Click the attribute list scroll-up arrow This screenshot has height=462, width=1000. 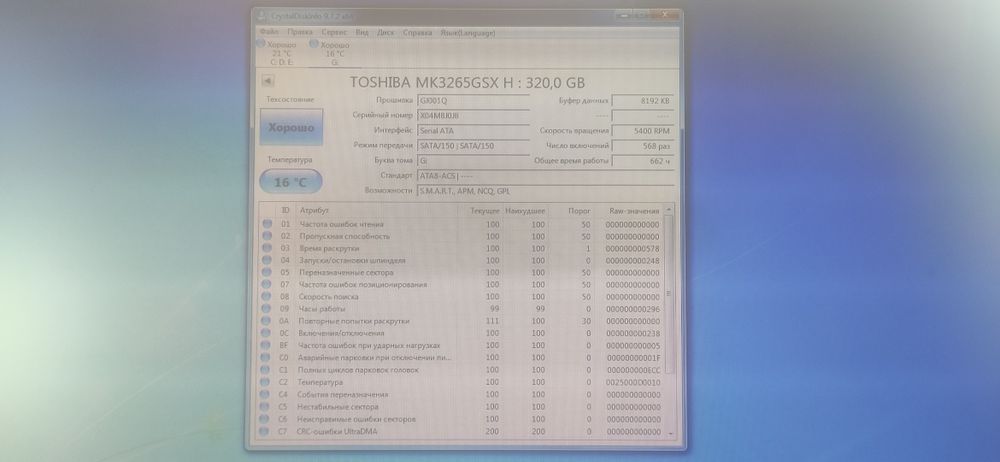click(x=669, y=209)
